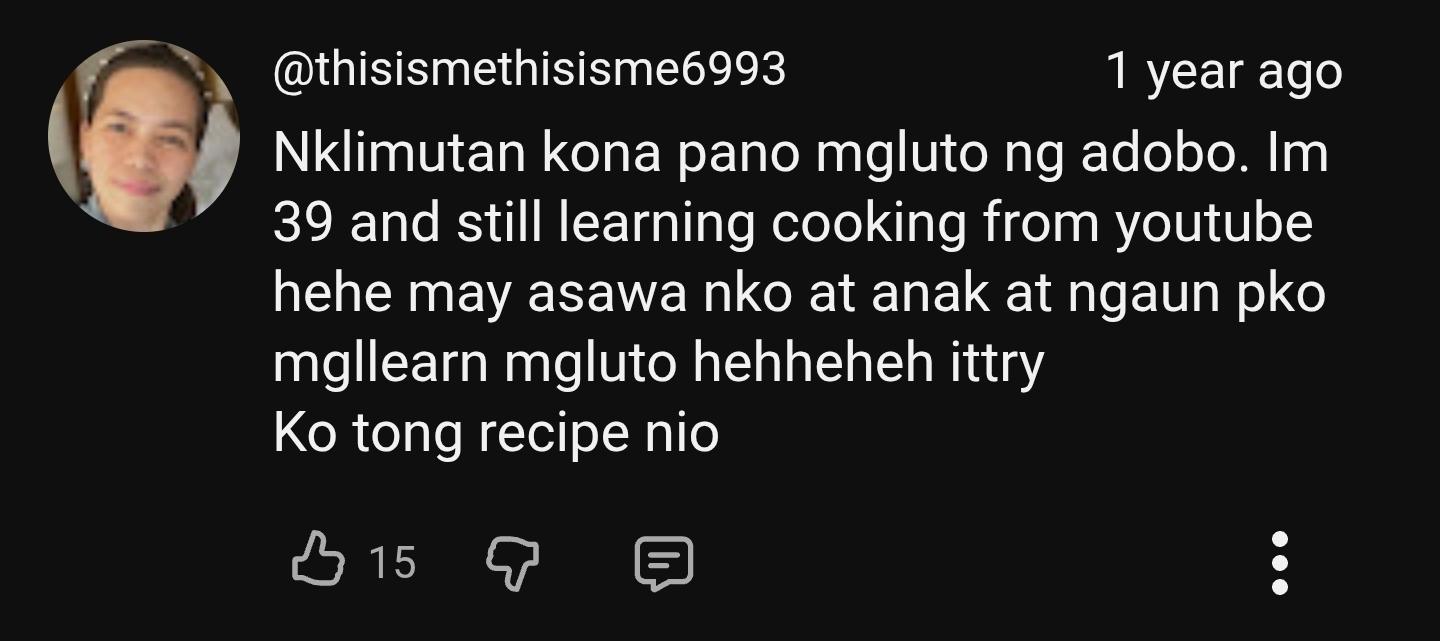Dislike the comment with the thumbs-down icon
The image size is (1440, 641).
click(x=512, y=563)
